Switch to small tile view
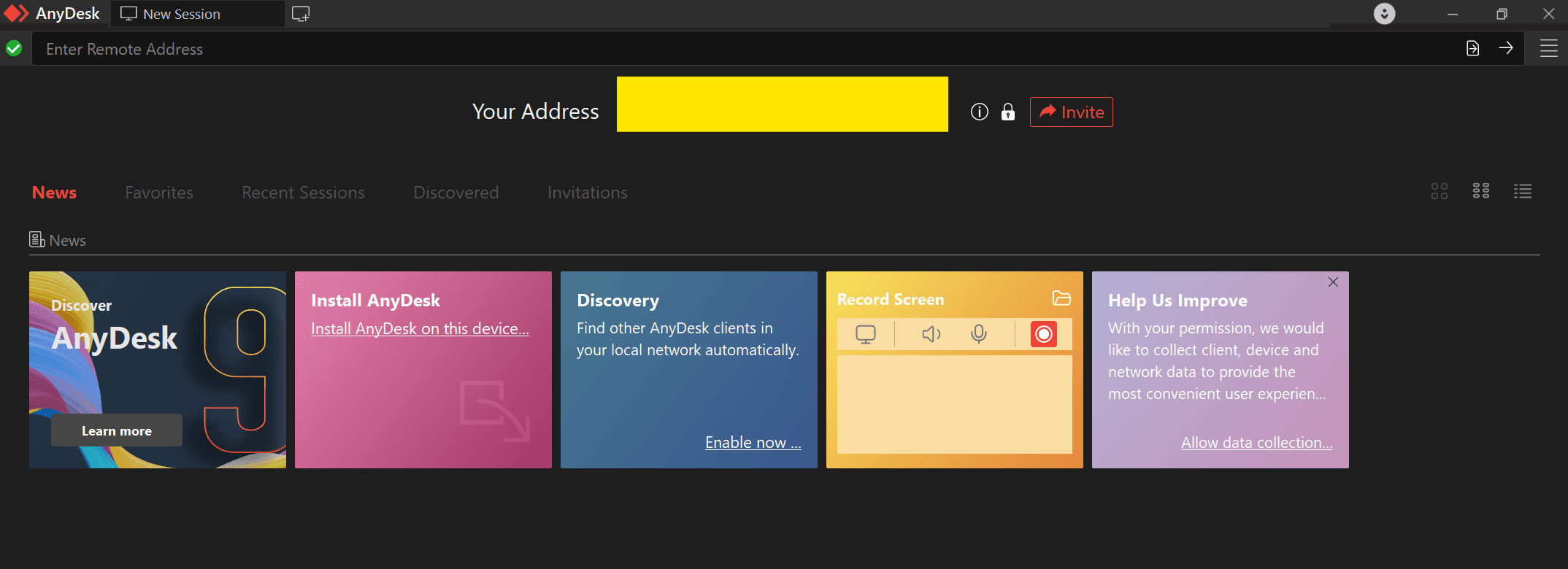 pos(1481,191)
